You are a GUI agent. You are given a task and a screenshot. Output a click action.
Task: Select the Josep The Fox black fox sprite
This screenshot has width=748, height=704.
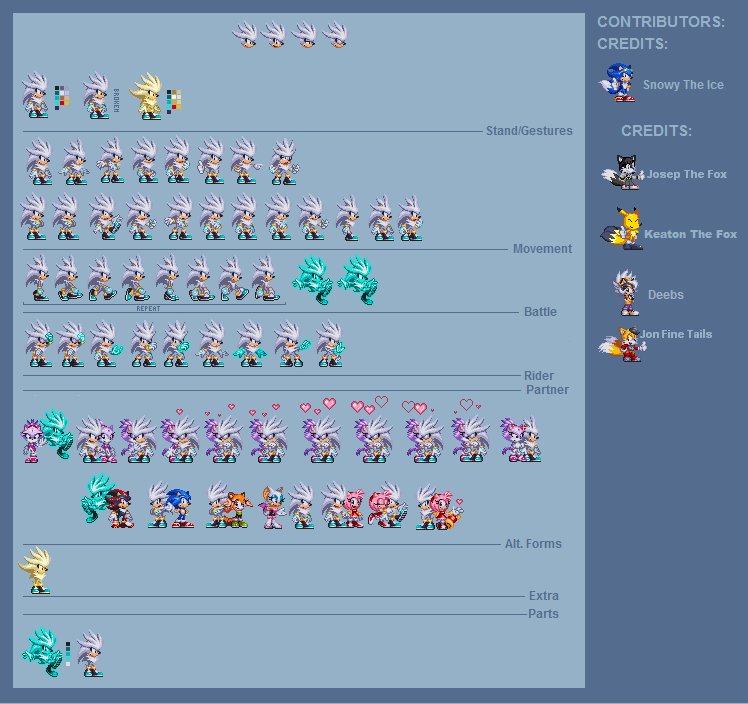pyautogui.click(x=622, y=172)
